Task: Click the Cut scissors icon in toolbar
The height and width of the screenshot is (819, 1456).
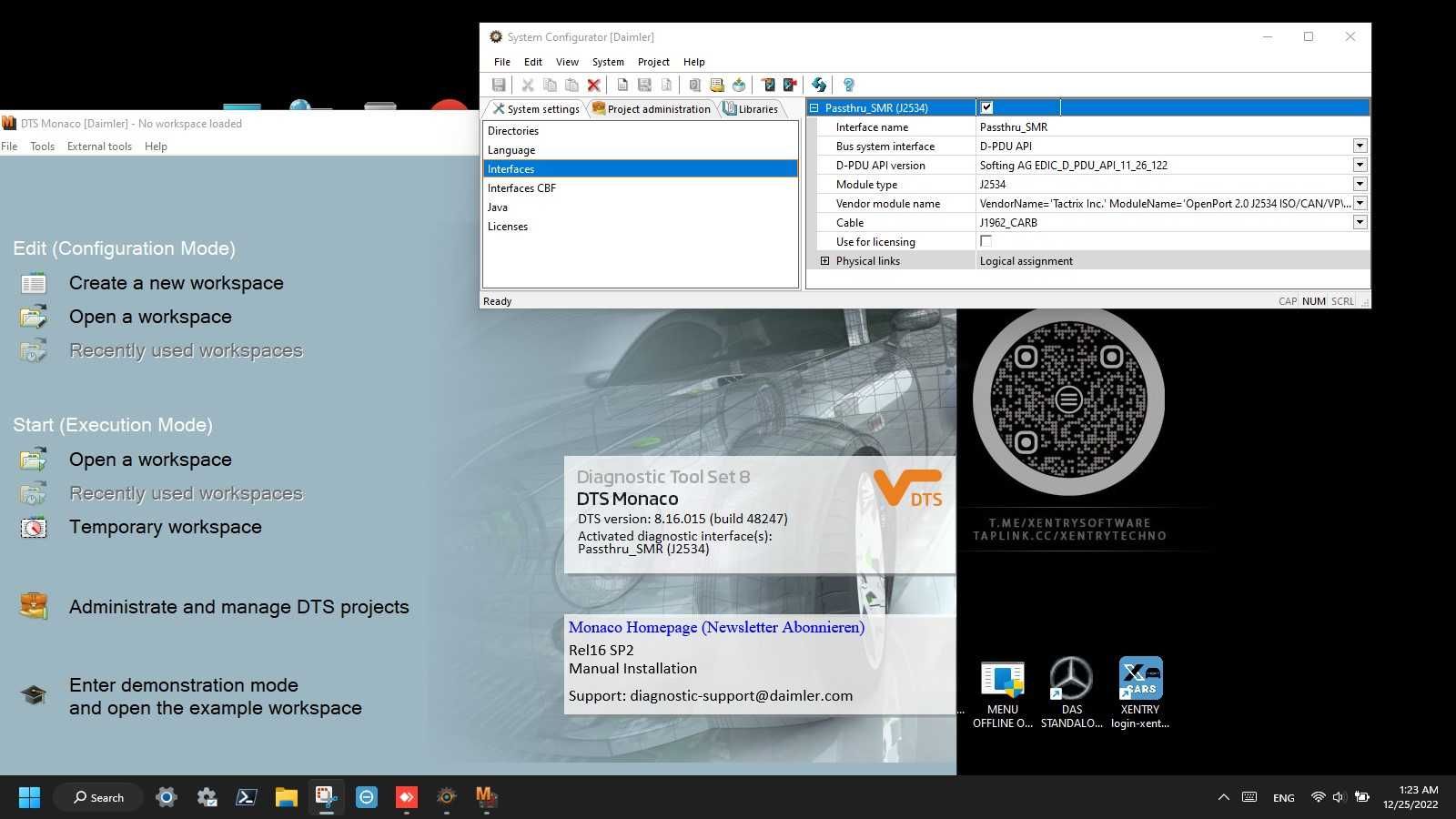Action: (528, 85)
